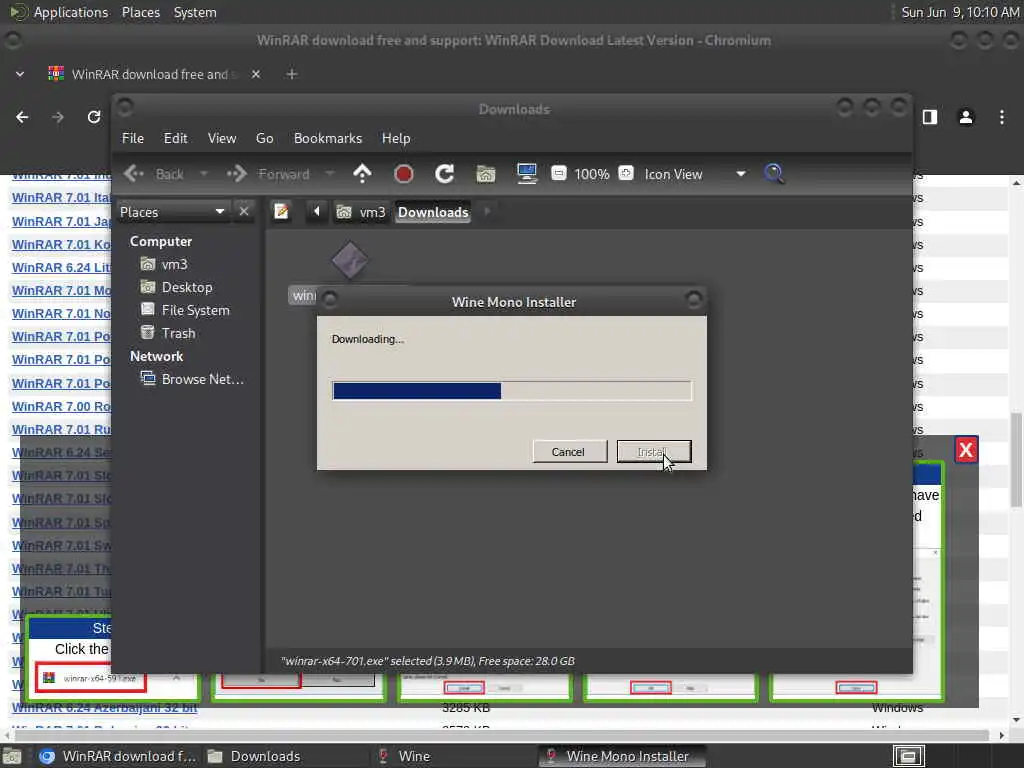The image size is (1024, 768).
Task: Click the Downloads path button
Action: [433, 212]
